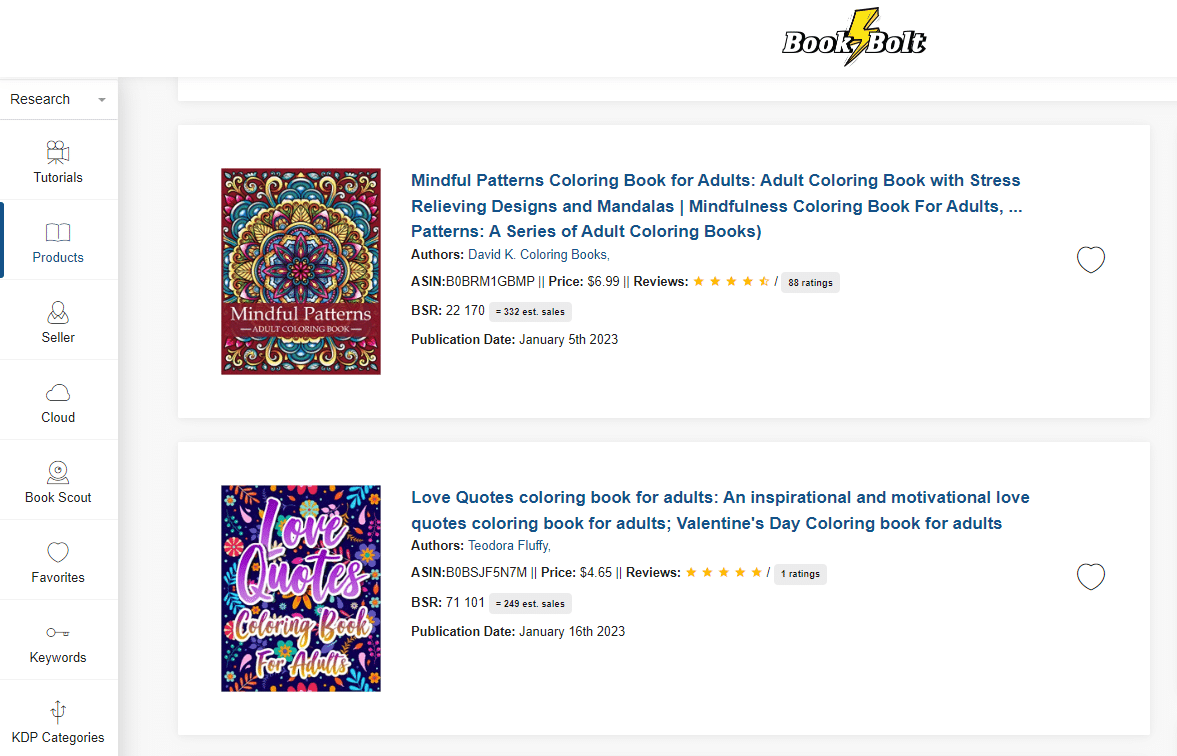Click the Book Bolt logo
Screen dimensions: 1177x756
click(x=853, y=38)
